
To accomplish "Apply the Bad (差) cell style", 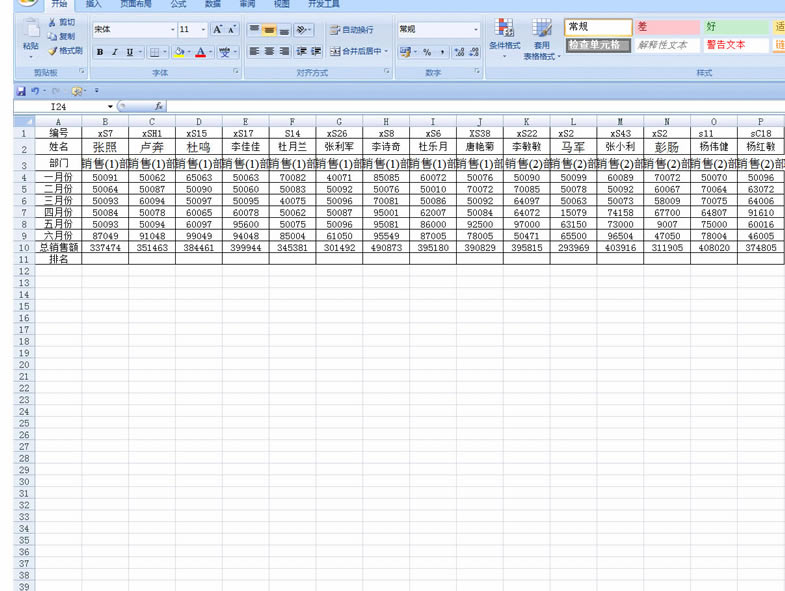I will click(x=667, y=27).
